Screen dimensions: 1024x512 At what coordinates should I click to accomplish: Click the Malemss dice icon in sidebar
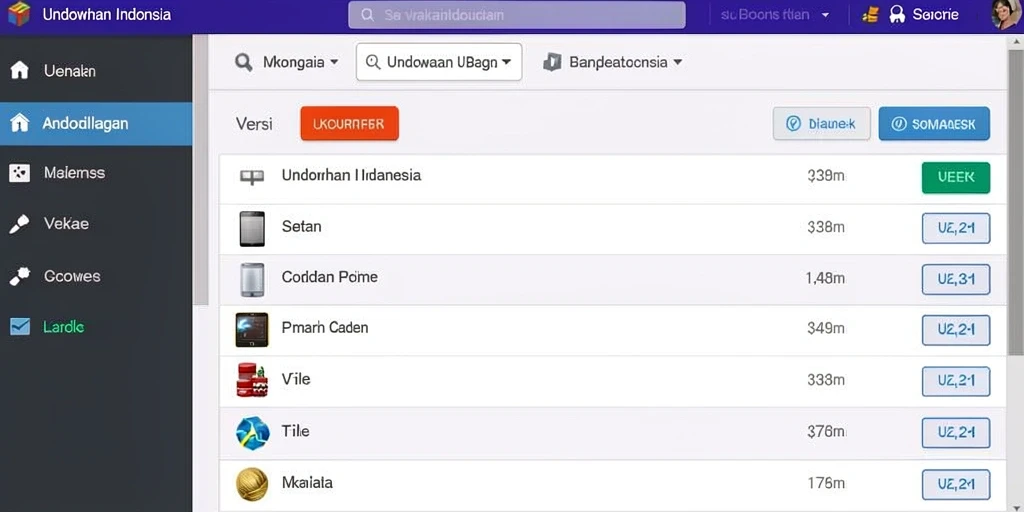(20, 173)
